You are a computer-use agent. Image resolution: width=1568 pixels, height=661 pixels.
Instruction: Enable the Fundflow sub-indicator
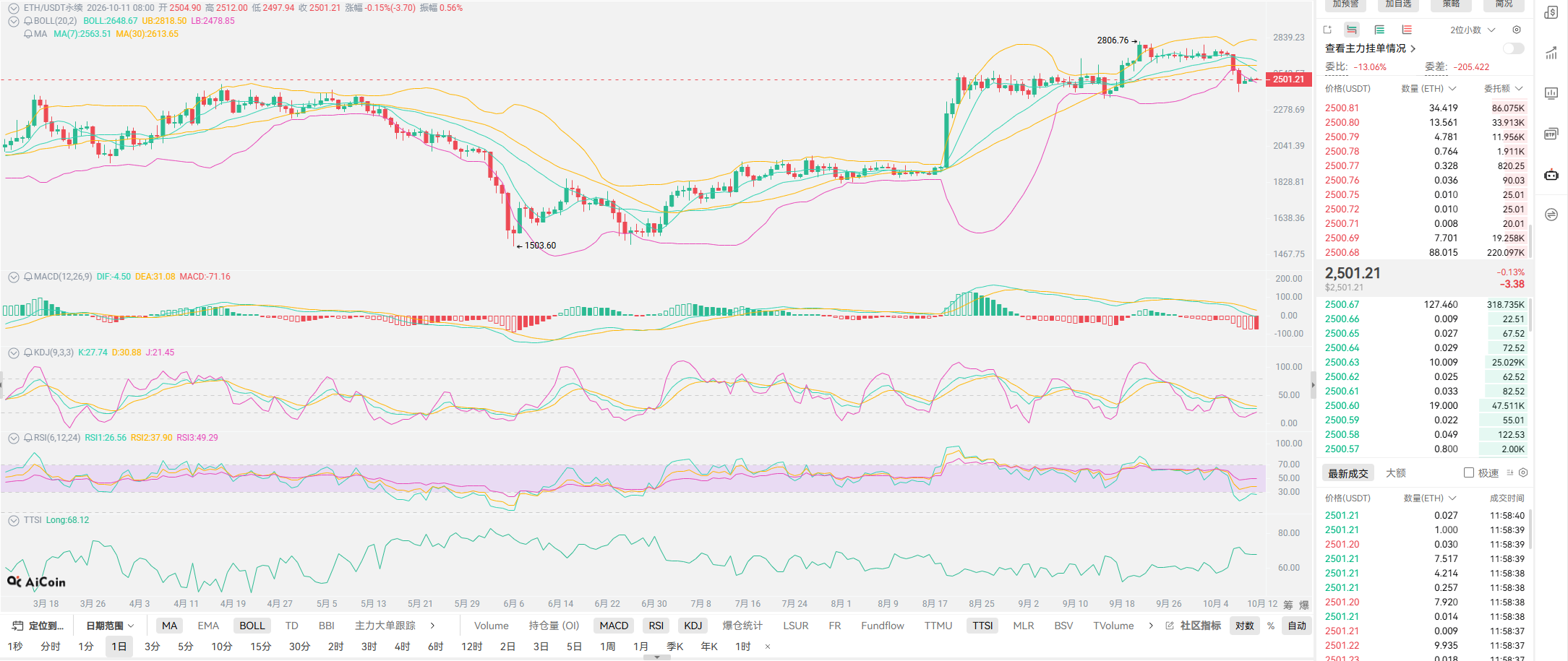tap(883, 626)
